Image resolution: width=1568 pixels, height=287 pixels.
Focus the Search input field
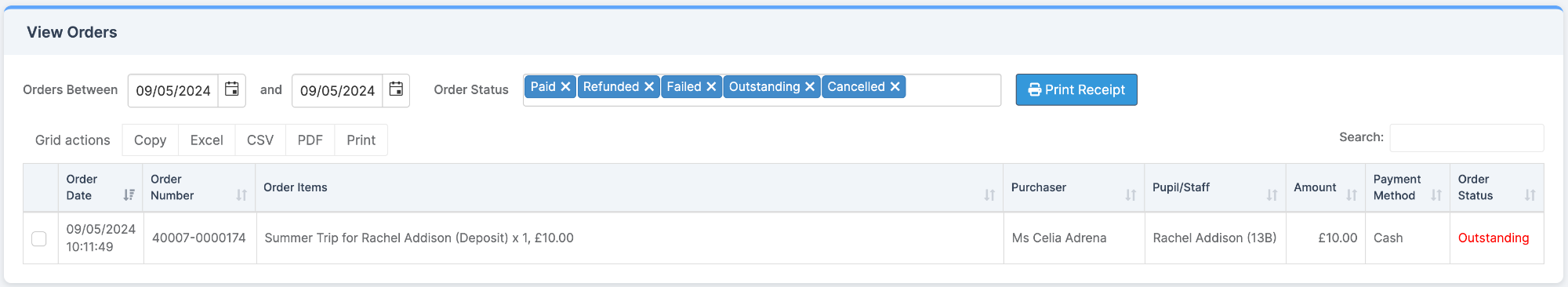click(x=1466, y=138)
